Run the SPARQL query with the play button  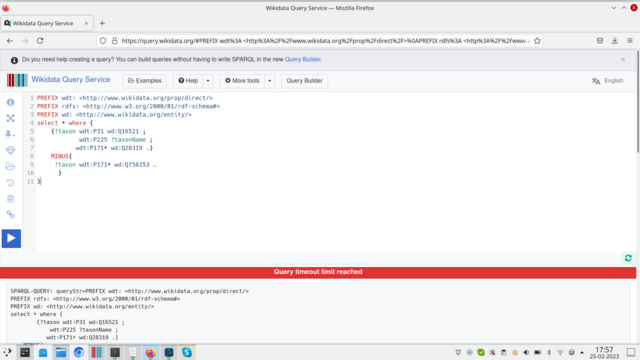pos(11,238)
